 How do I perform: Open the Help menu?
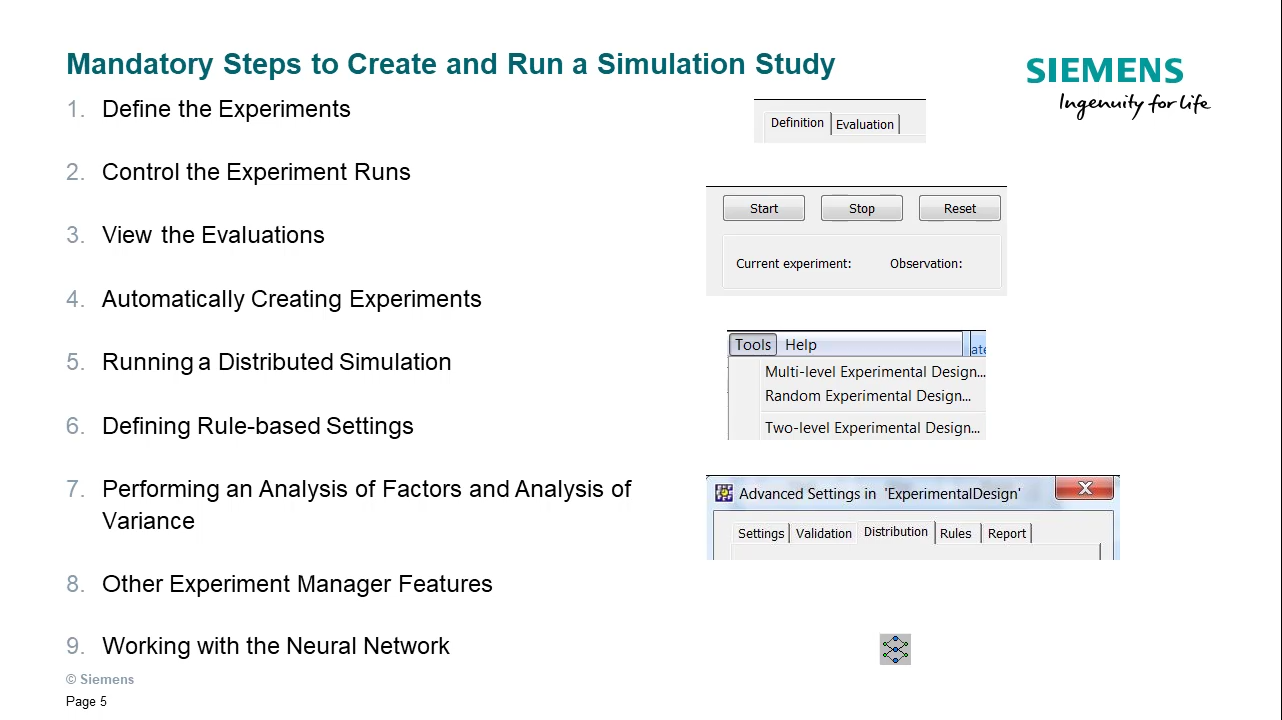coord(800,344)
